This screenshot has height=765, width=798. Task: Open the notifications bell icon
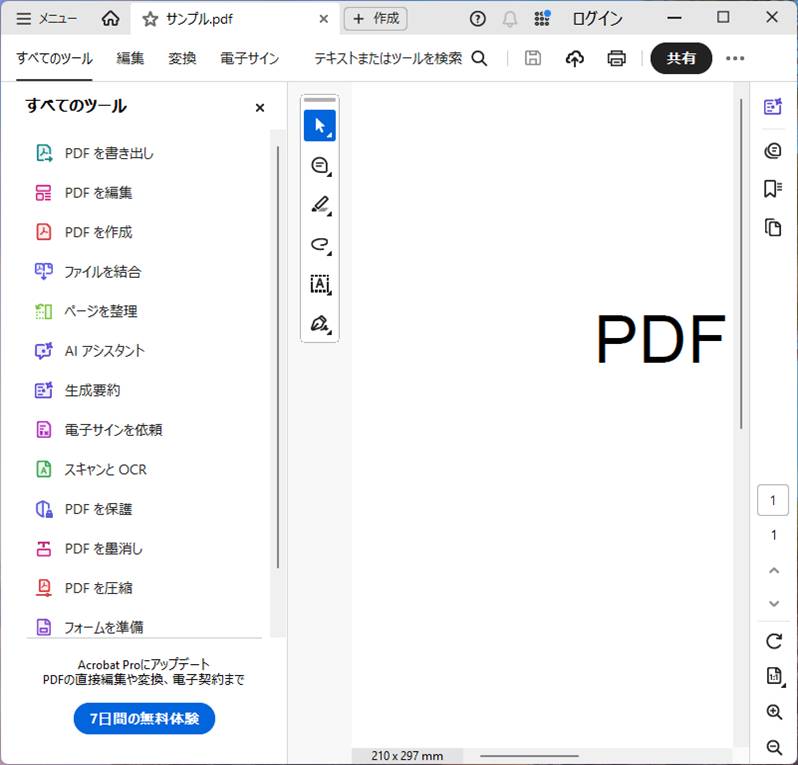pyautogui.click(x=509, y=19)
